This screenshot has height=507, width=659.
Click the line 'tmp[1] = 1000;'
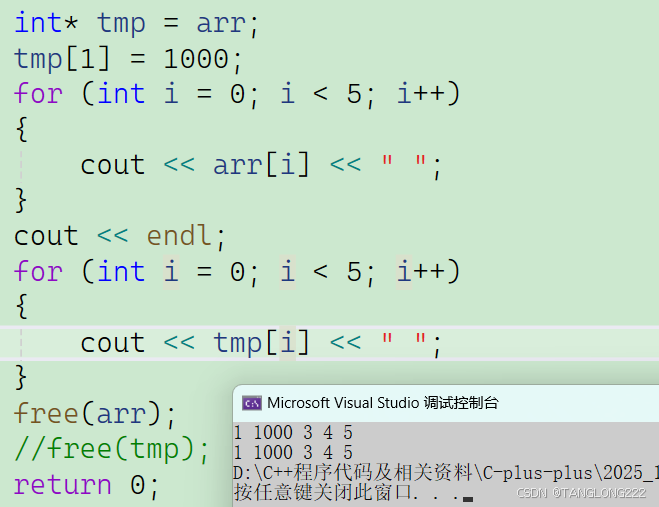click(x=129, y=59)
